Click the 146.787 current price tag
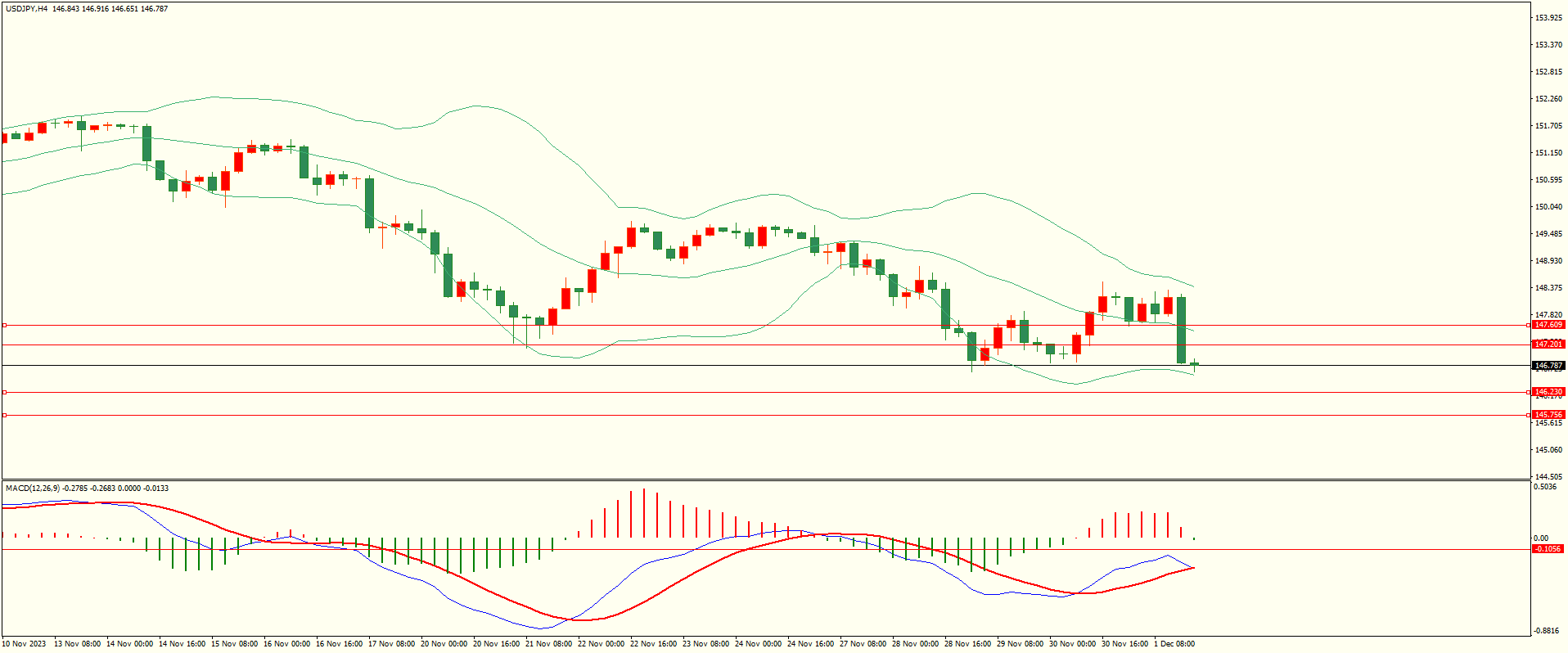The width and height of the screenshot is (1568, 653). point(1548,366)
